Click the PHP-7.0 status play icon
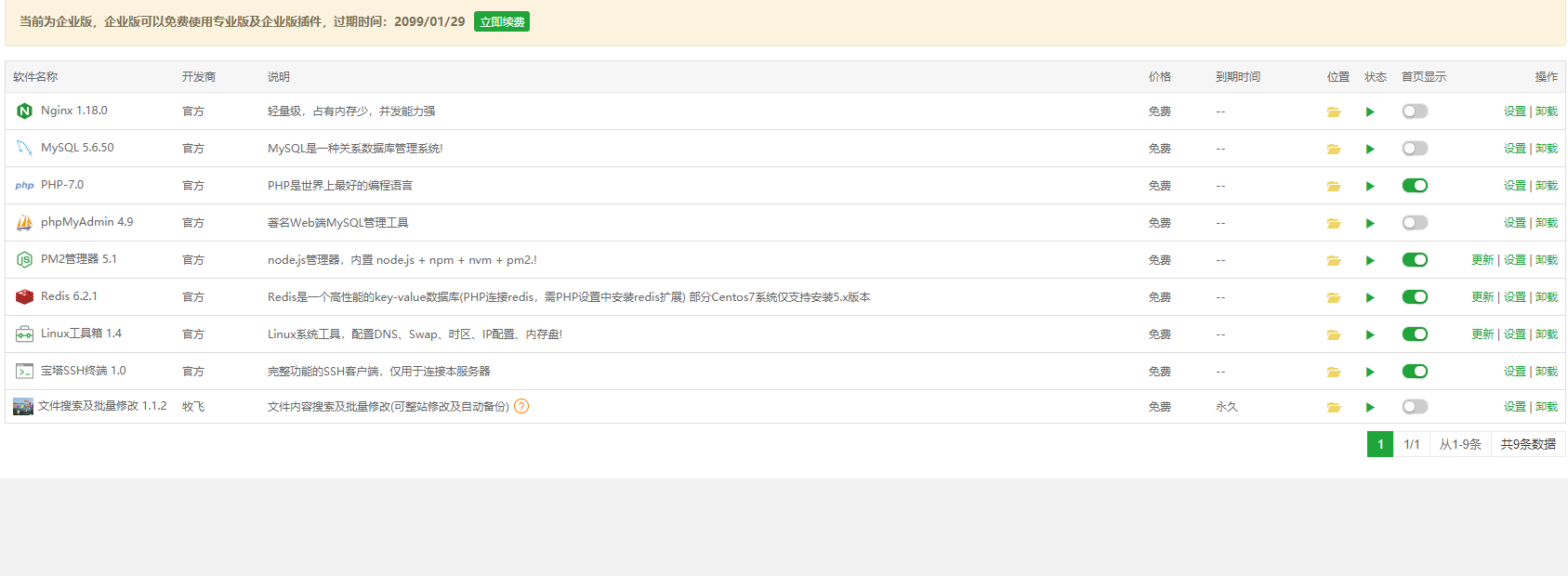The image size is (1568, 576). 1370,186
